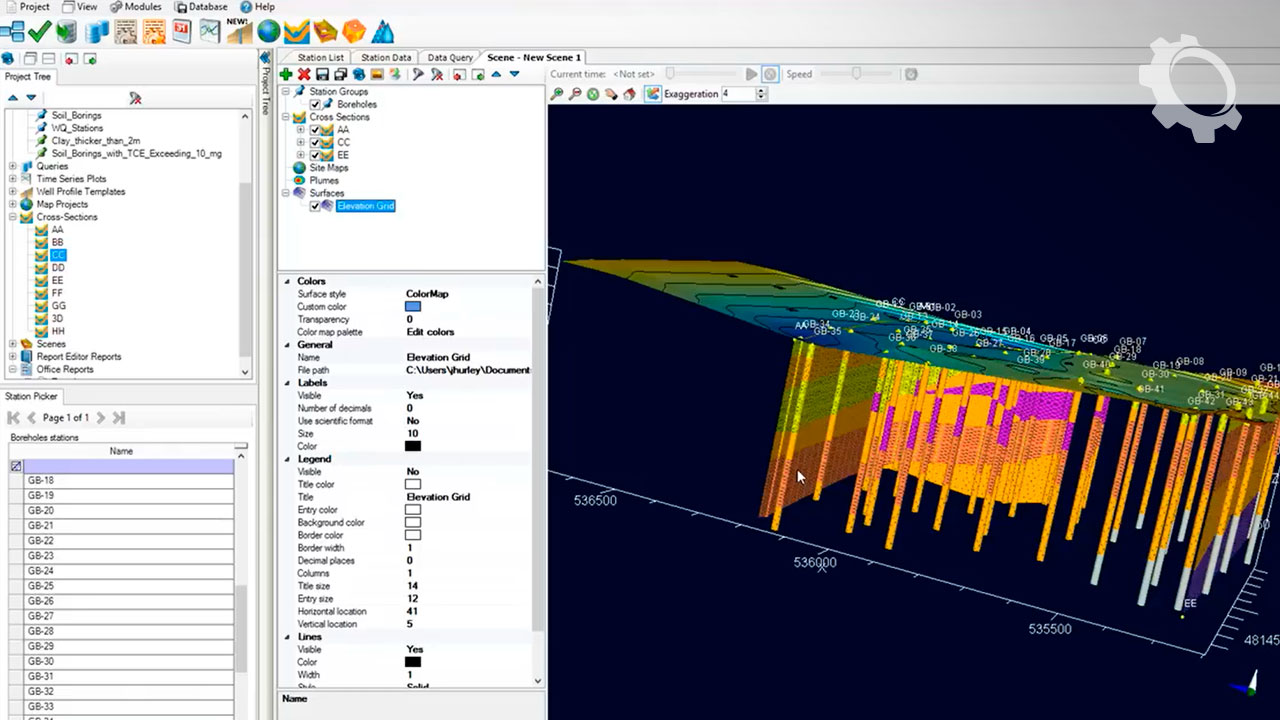The width and height of the screenshot is (1280, 720).
Task: Click the floppy disk save scene icon
Action: (322, 75)
